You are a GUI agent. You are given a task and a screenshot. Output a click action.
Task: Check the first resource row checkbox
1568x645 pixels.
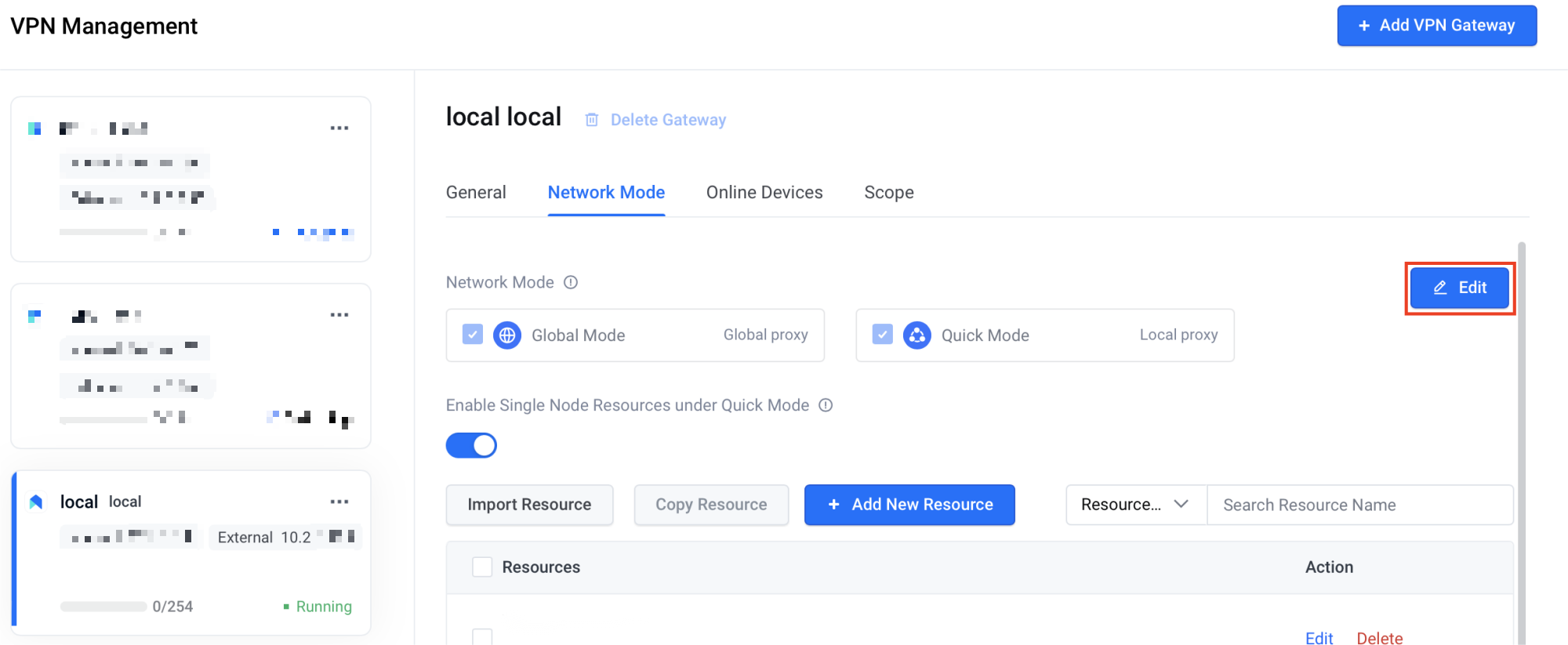tap(482, 636)
